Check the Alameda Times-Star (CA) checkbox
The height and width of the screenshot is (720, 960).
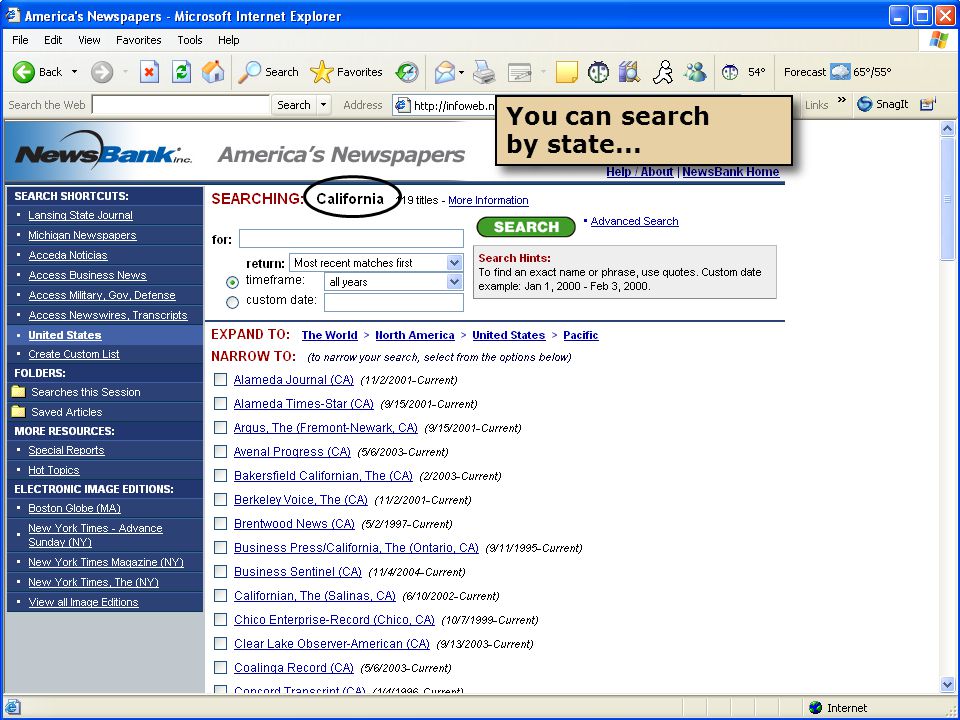click(x=220, y=403)
